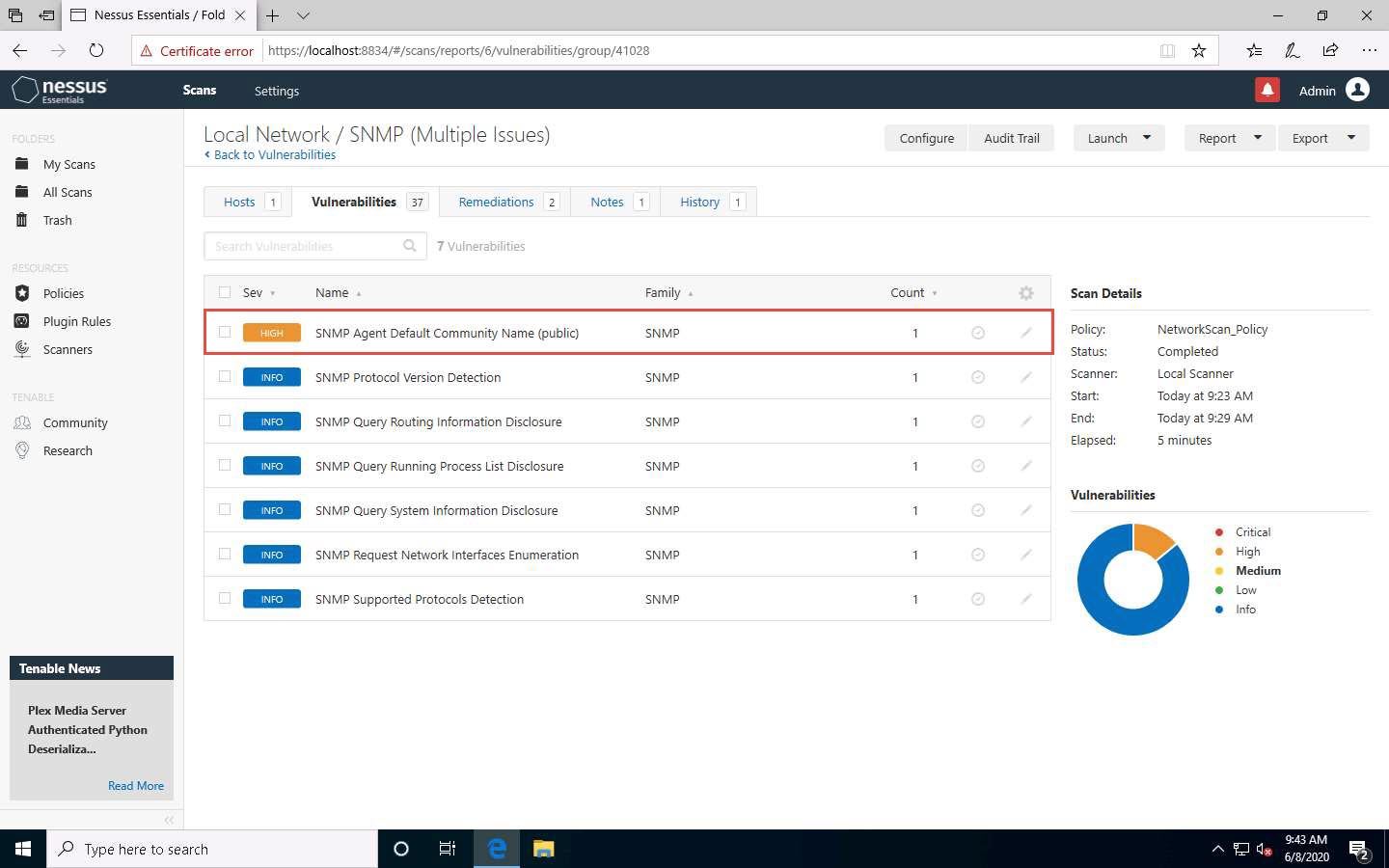The width and height of the screenshot is (1389, 868).
Task: Click the Research lightbulb icon
Action: point(22,450)
